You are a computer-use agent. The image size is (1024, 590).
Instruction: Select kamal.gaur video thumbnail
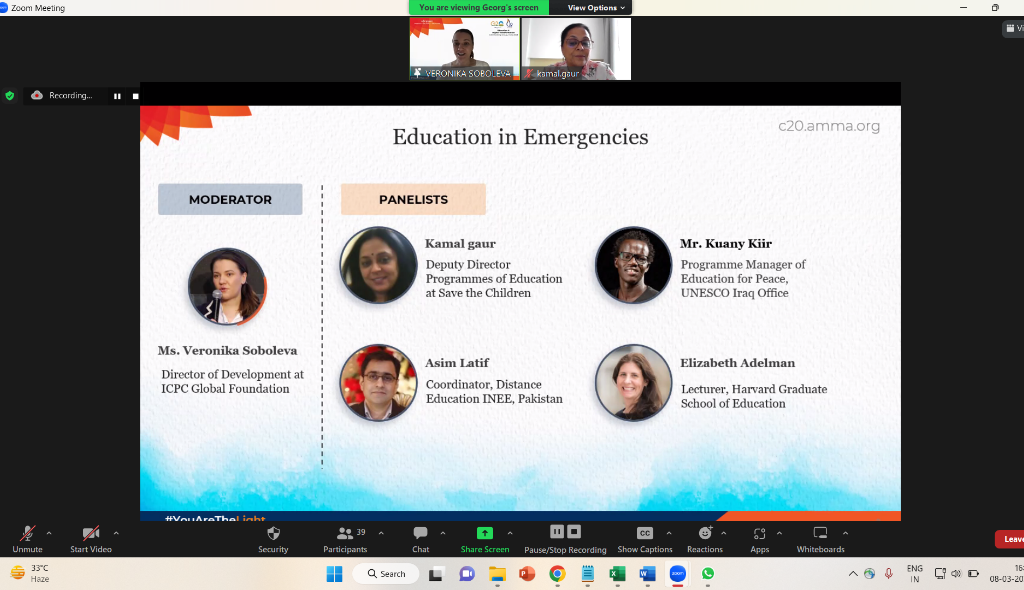coord(576,49)
